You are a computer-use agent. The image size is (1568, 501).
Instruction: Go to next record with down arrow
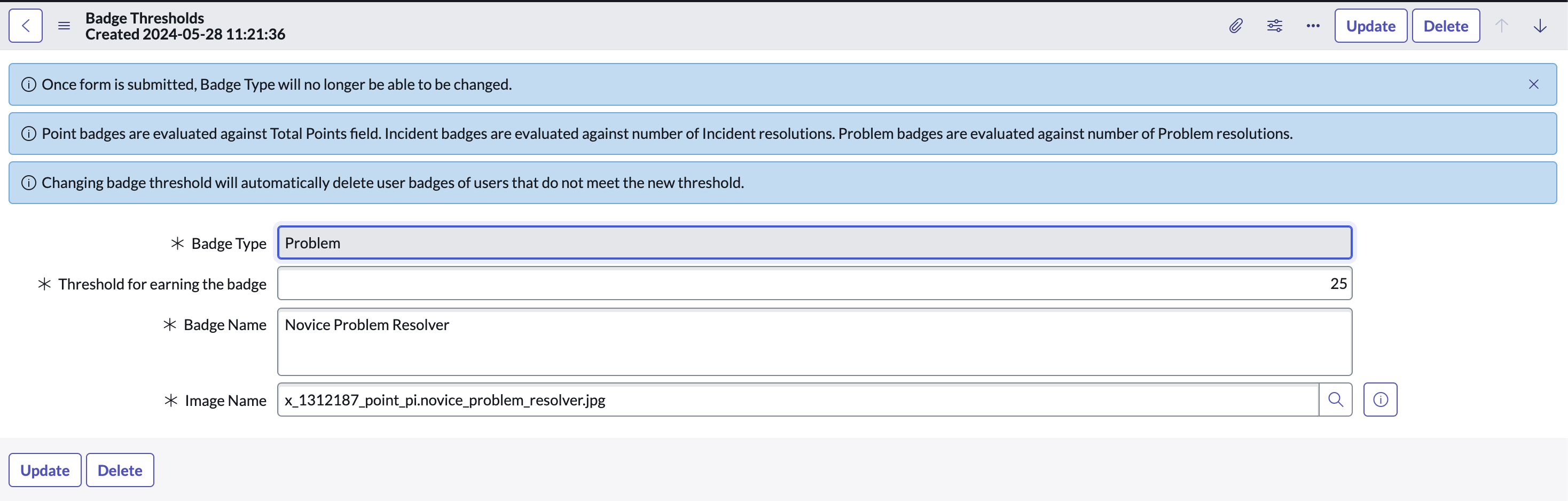click(x=1539, y=26)
